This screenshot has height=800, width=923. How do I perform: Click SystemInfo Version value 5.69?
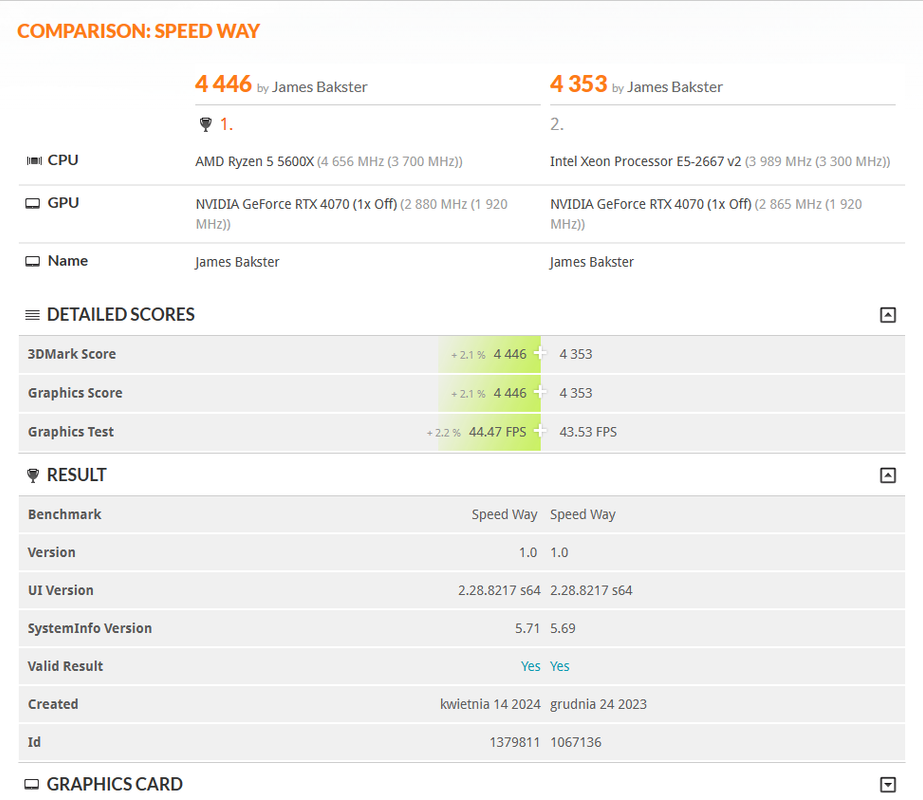[x=563, y=628]
